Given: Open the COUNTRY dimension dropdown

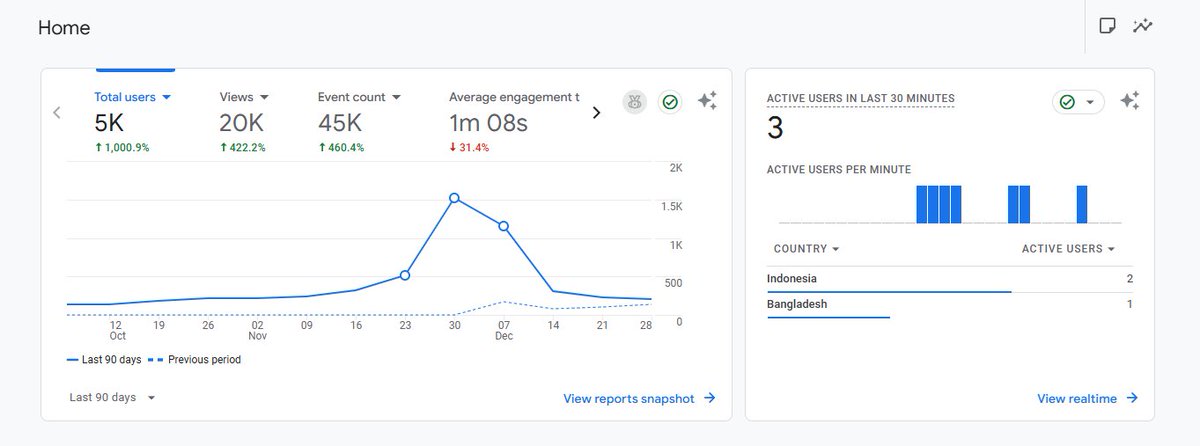Looking at the screenshot, I should [x=806, y=249].
